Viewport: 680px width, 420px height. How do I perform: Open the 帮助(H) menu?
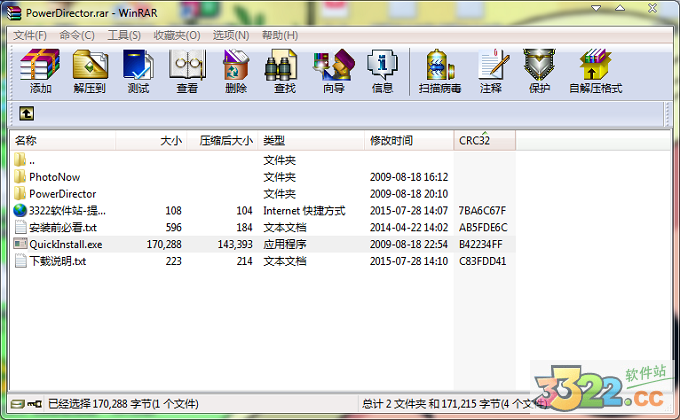pyautogui.click(x=280, y=35)
